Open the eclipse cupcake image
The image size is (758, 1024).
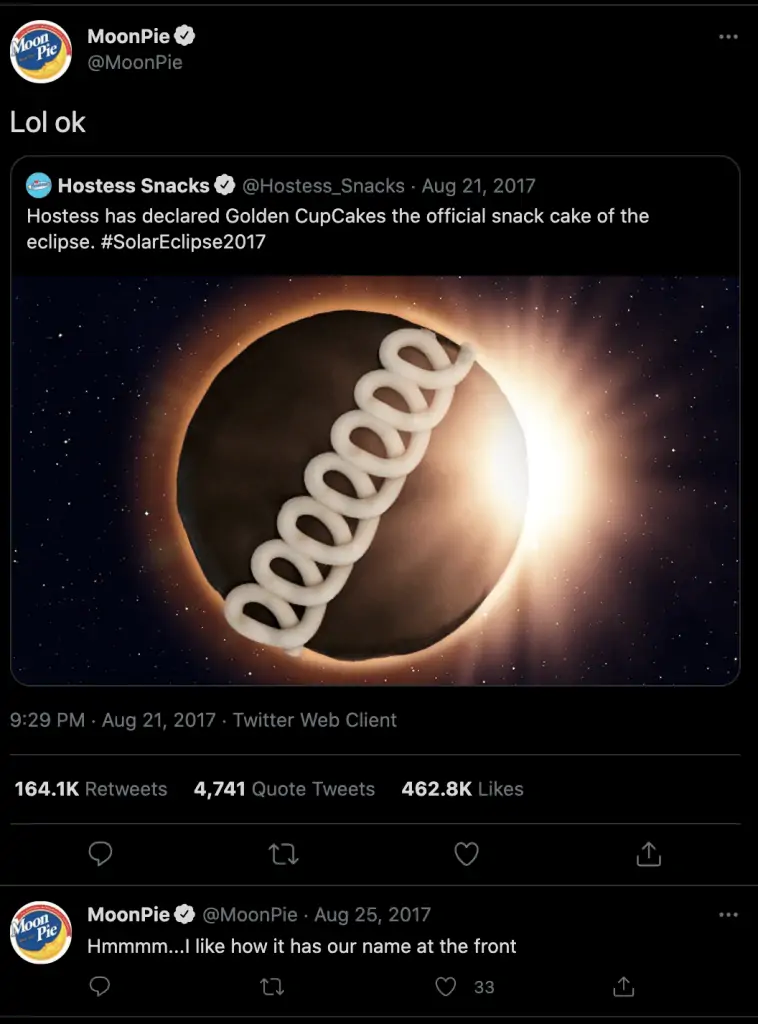pyautogui.click(x=375, y=480)
